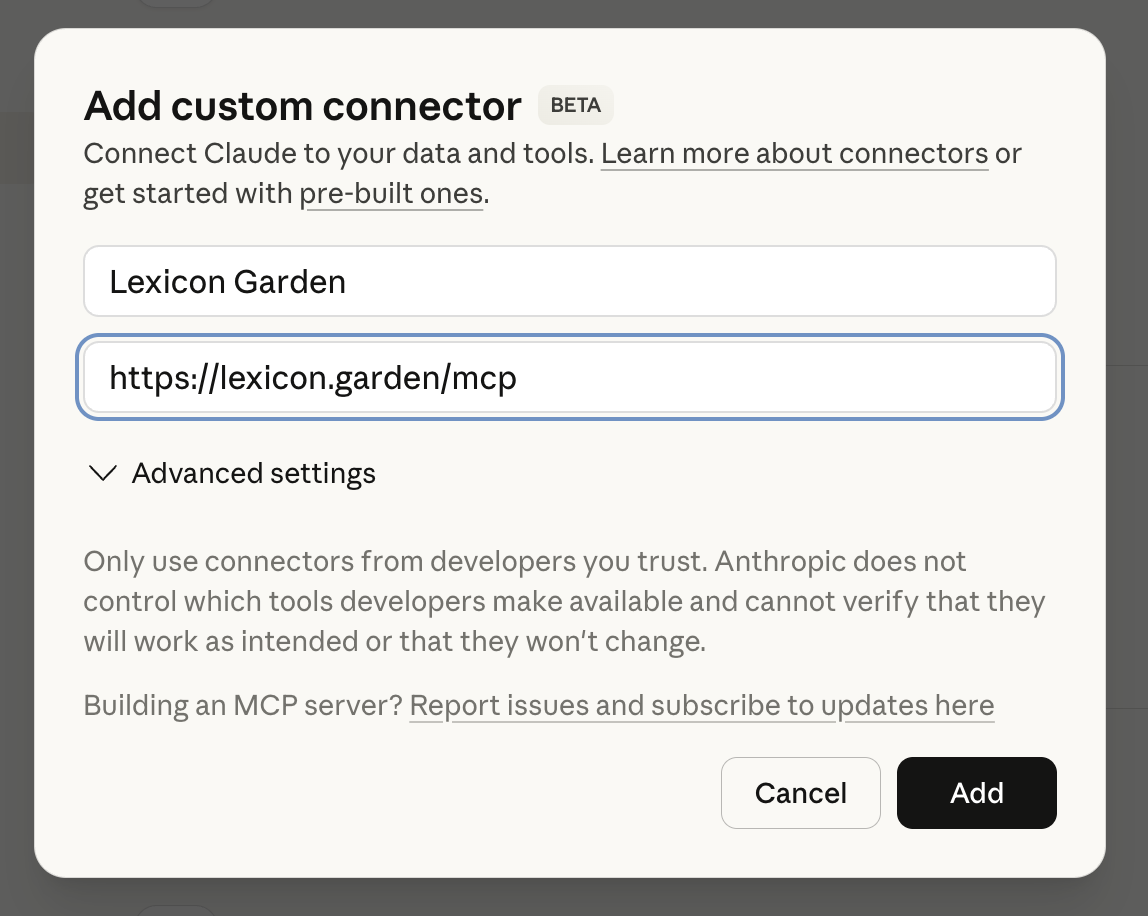Screen dimensions: 1148x916
Task: Click the Only use connectors warning paragraph
Action: pos(560,602)
